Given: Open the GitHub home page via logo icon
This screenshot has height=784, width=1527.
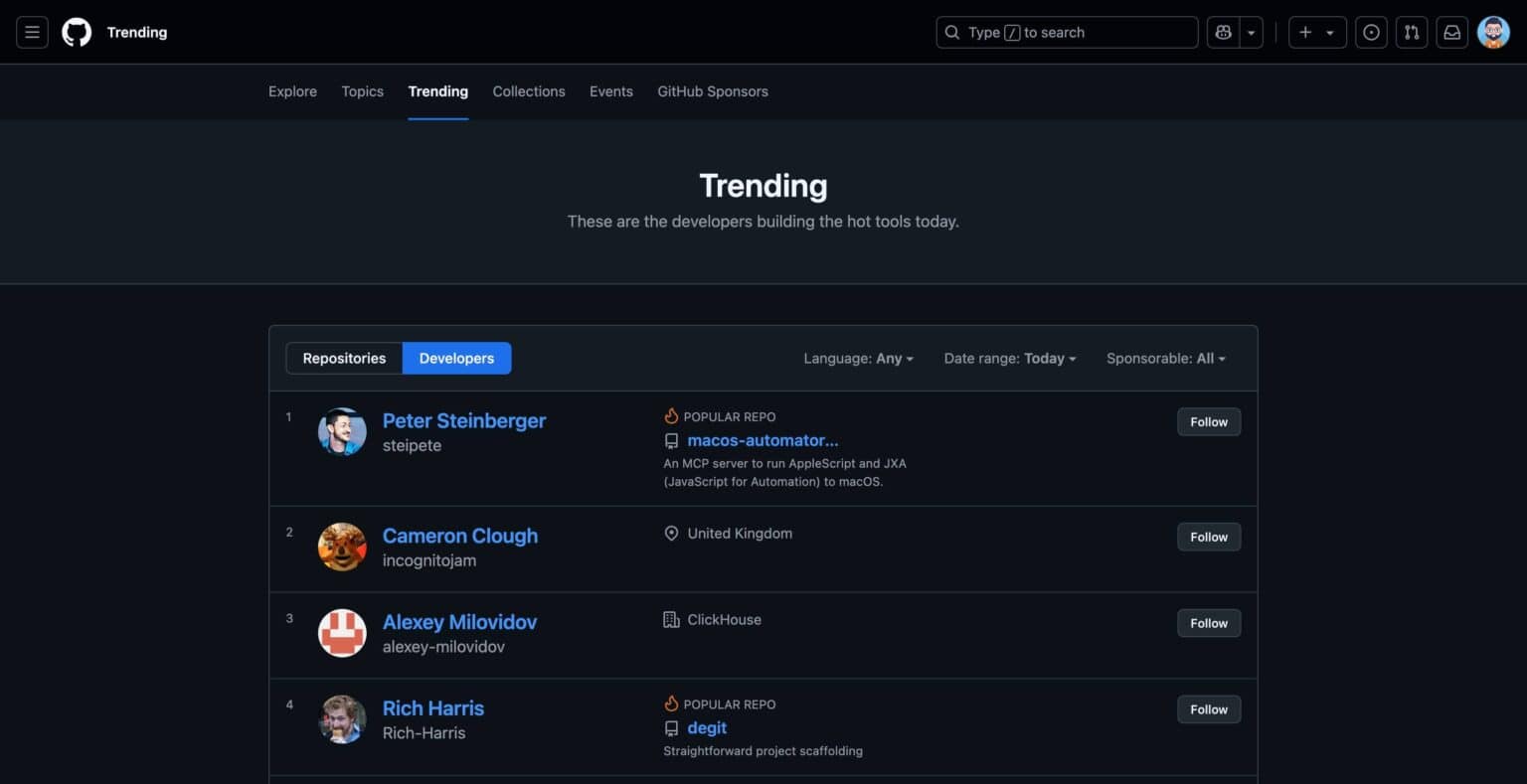Looking at the screenshot, I should [77, 32].
